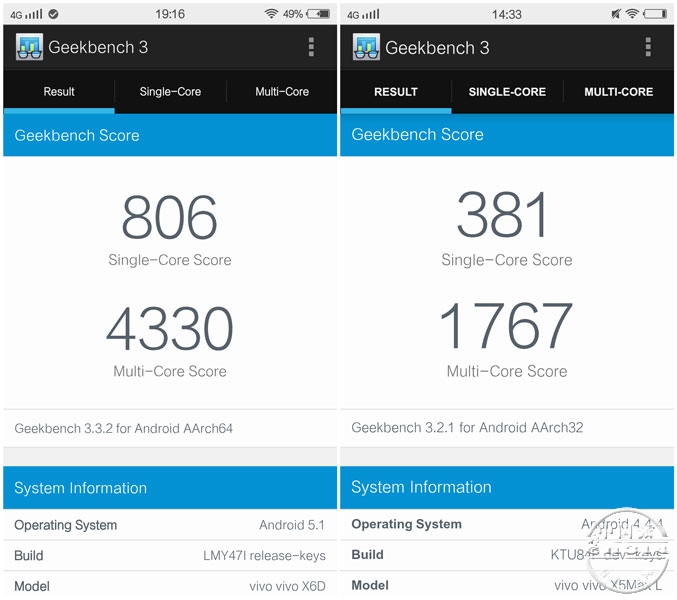Viewport: 677px width, 600px height.
Task: Tap the 'vivo vivo X6D' model value
Action: click(288, 586)
